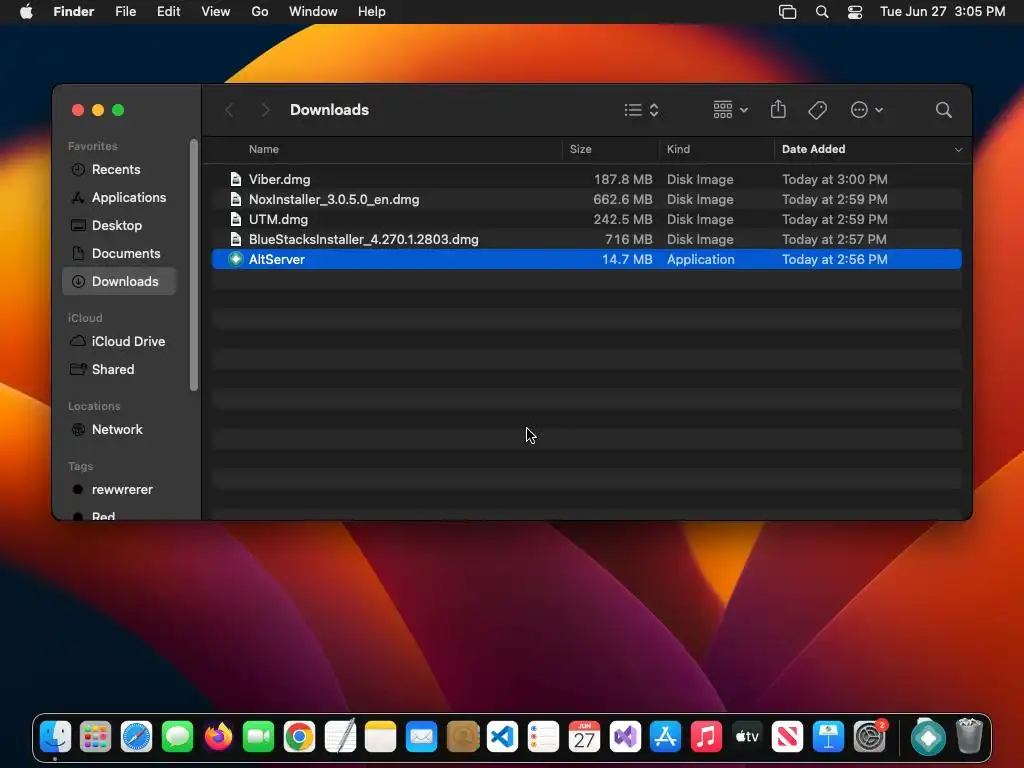
Task: Open the View menu
Action: pyautogui.click(x=216, y=12)
